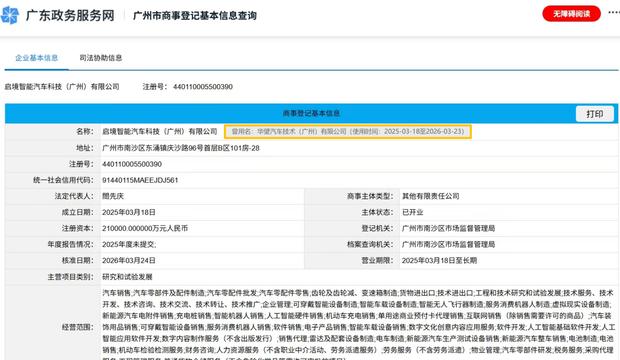Select the header 注册号 value 440110005500390
Viewport: 620px width, 360px height.
click(x=203, y=87)
